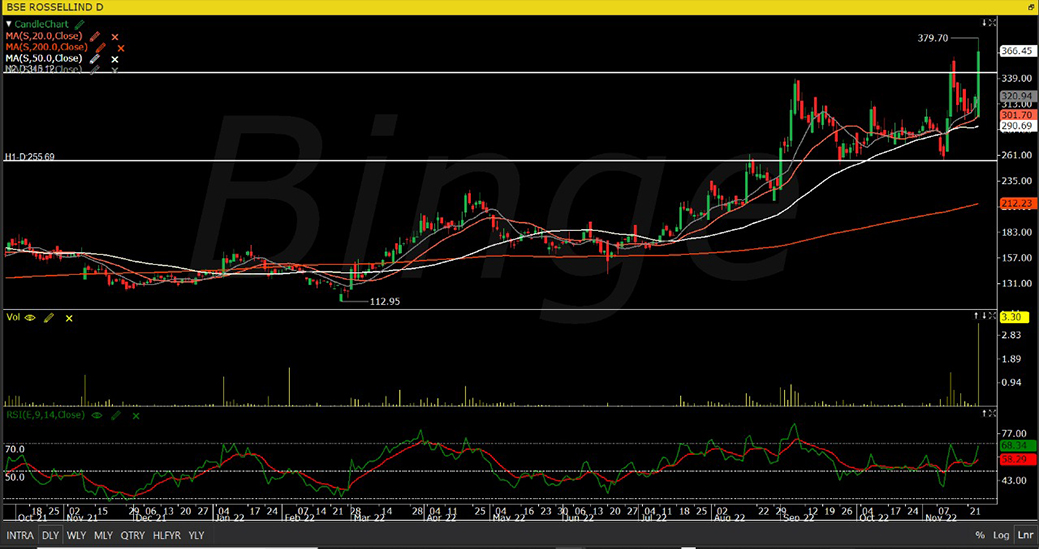The width and height of the screenshot is (1039, 549).
Task: Toggle visibility of Vol panel
Action: [30, 318]
